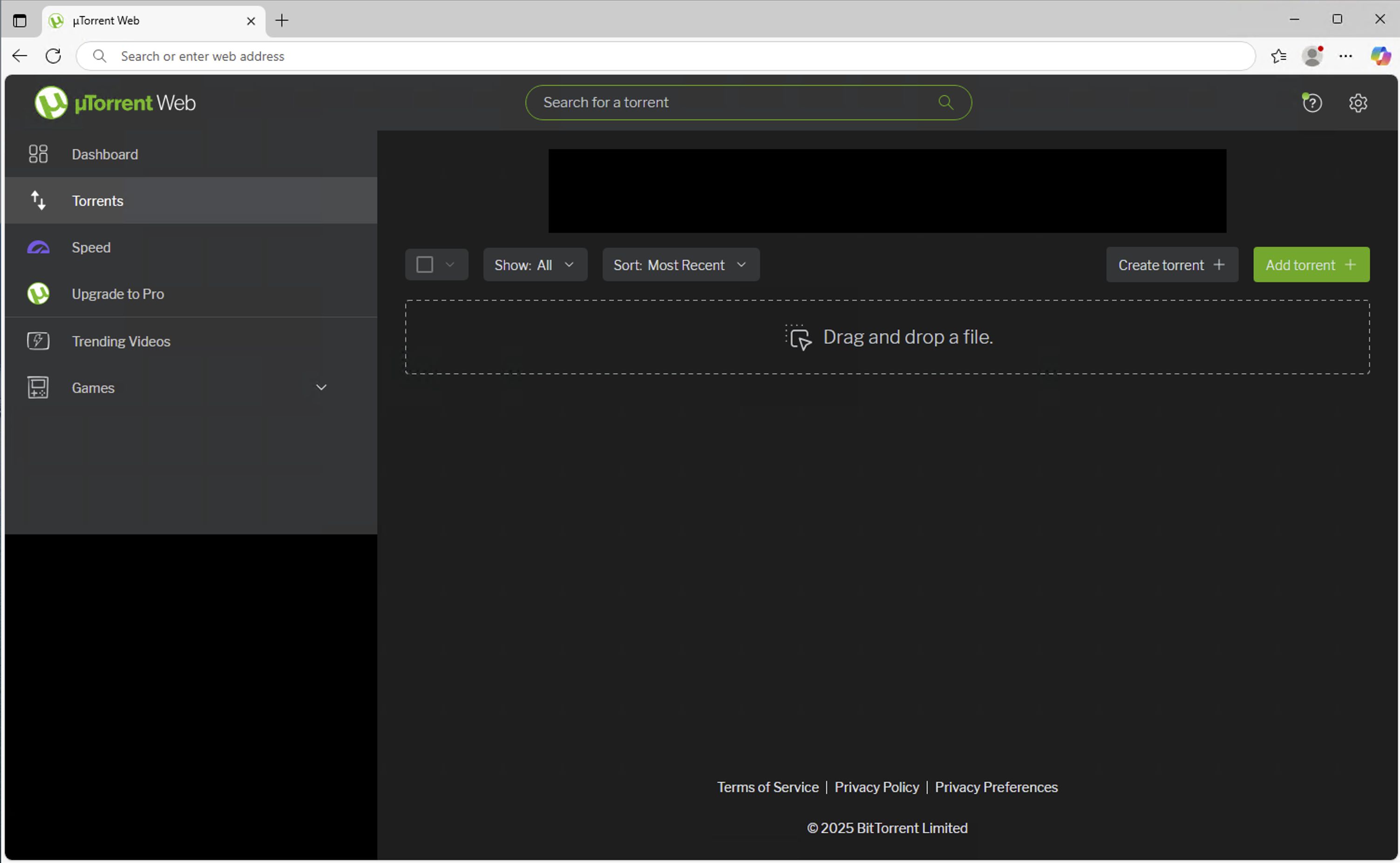Viewport: 1400px width, 863px height.
Task: Click the green Add torrent button
Action: point(1311,265)
